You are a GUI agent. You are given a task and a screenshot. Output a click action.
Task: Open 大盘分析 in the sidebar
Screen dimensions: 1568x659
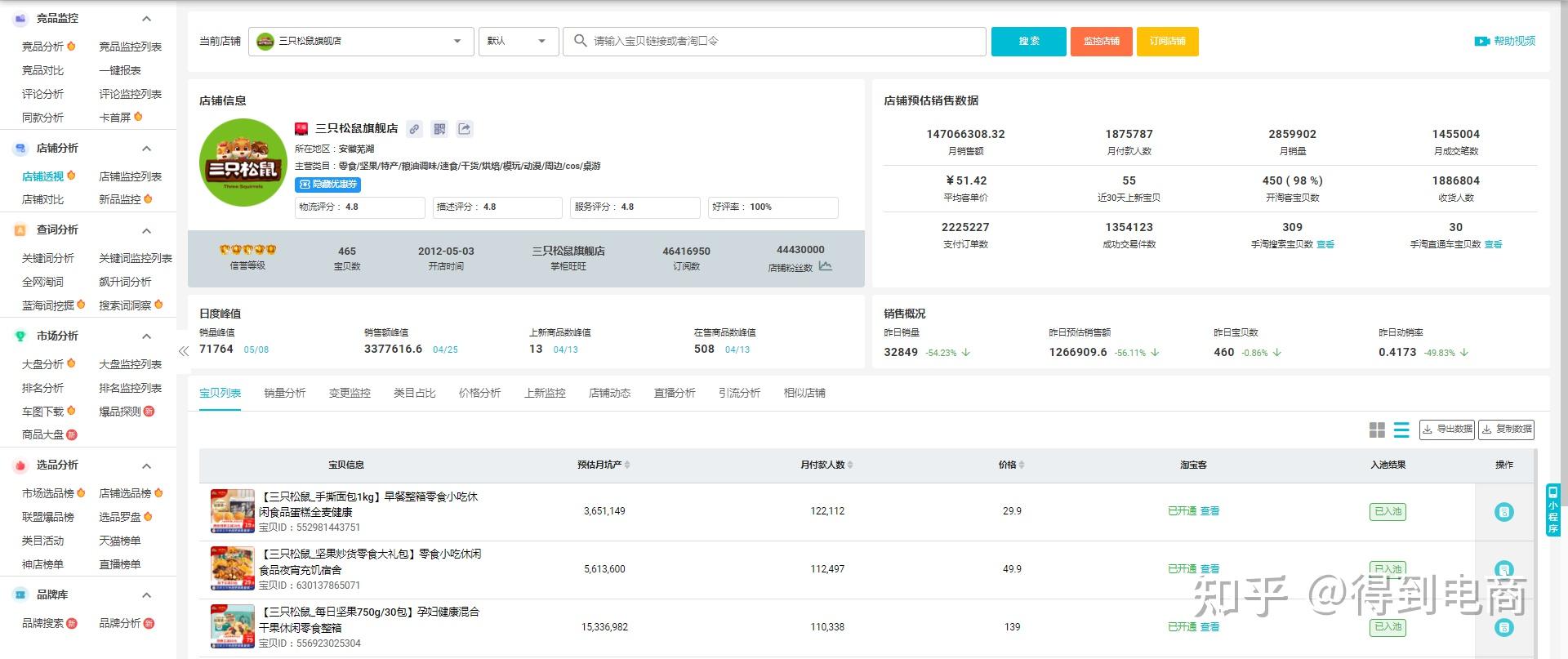(x=42, y=364)
